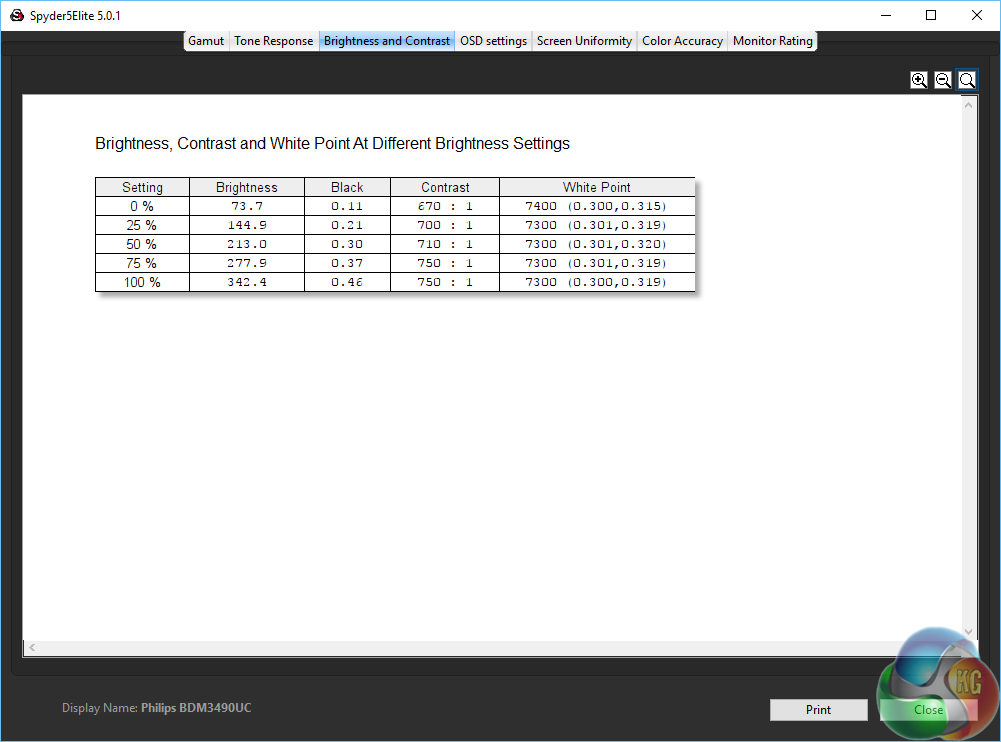Open the OSD settings tab

(493, 41)
